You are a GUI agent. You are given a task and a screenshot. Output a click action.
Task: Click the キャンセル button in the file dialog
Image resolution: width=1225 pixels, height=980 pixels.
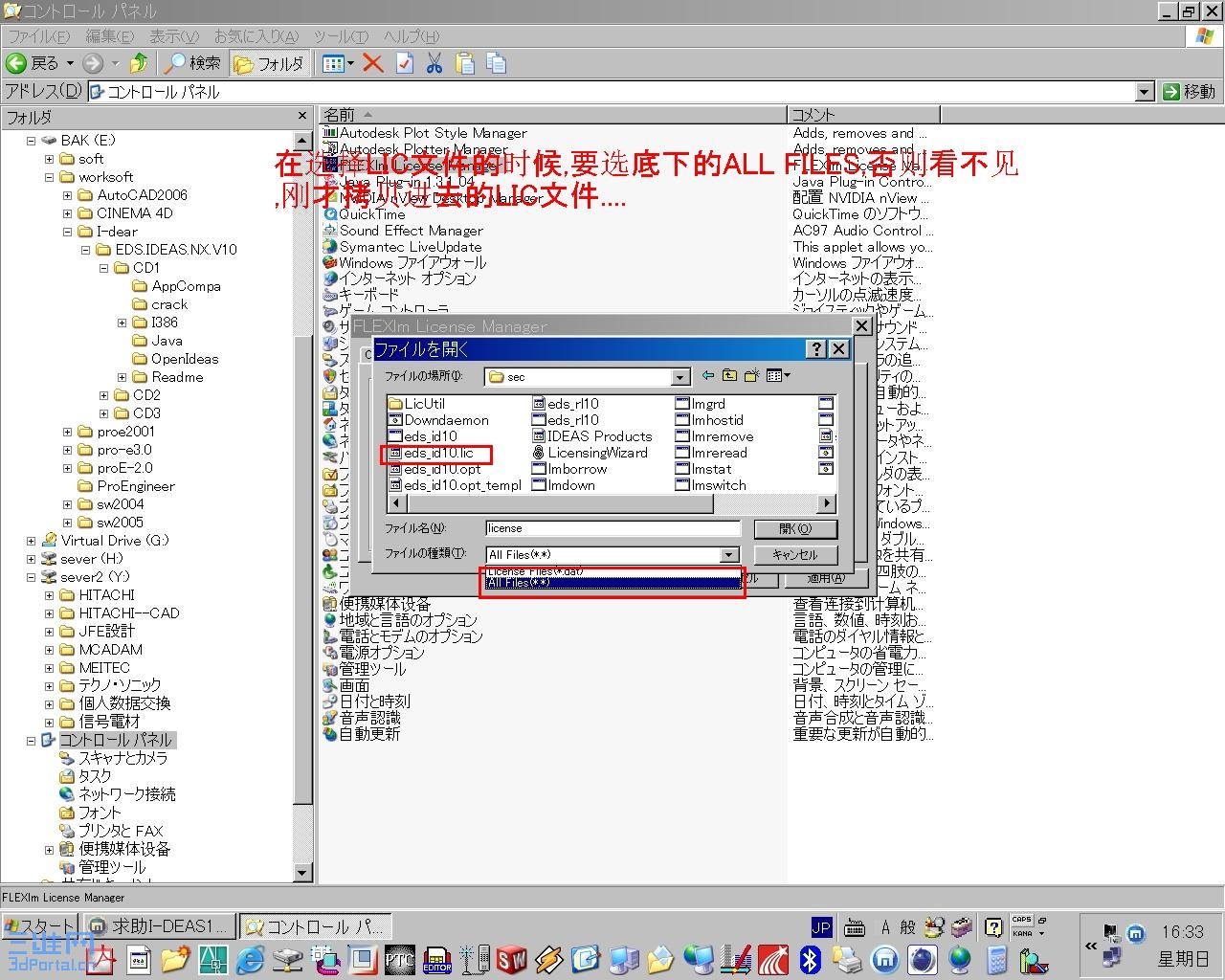pos(795,555)
